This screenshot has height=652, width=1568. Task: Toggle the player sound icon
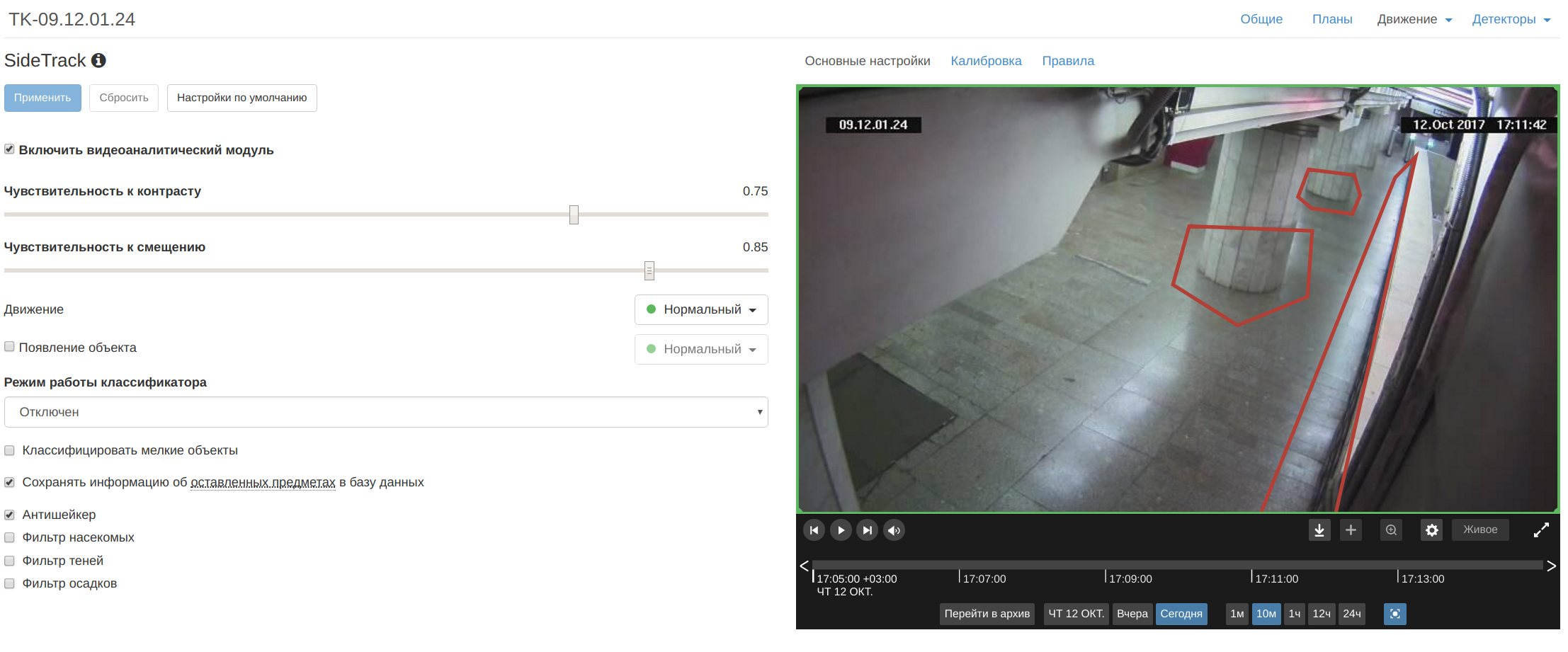pyautogui.click(x=894, y=530)
